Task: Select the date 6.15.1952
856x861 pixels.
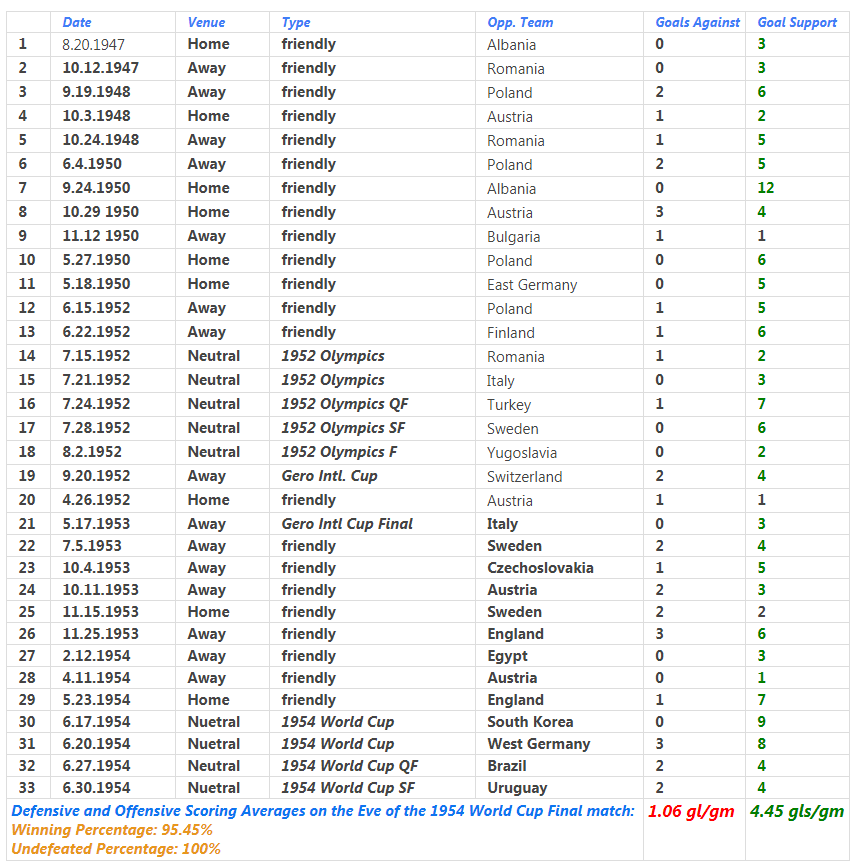Action: [96, 308]
